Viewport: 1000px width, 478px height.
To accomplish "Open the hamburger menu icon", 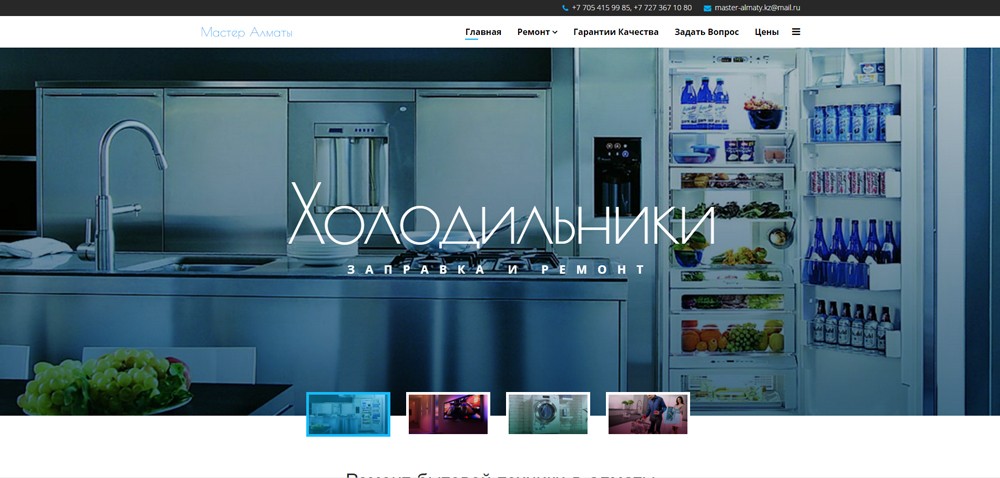I will 796,31.
